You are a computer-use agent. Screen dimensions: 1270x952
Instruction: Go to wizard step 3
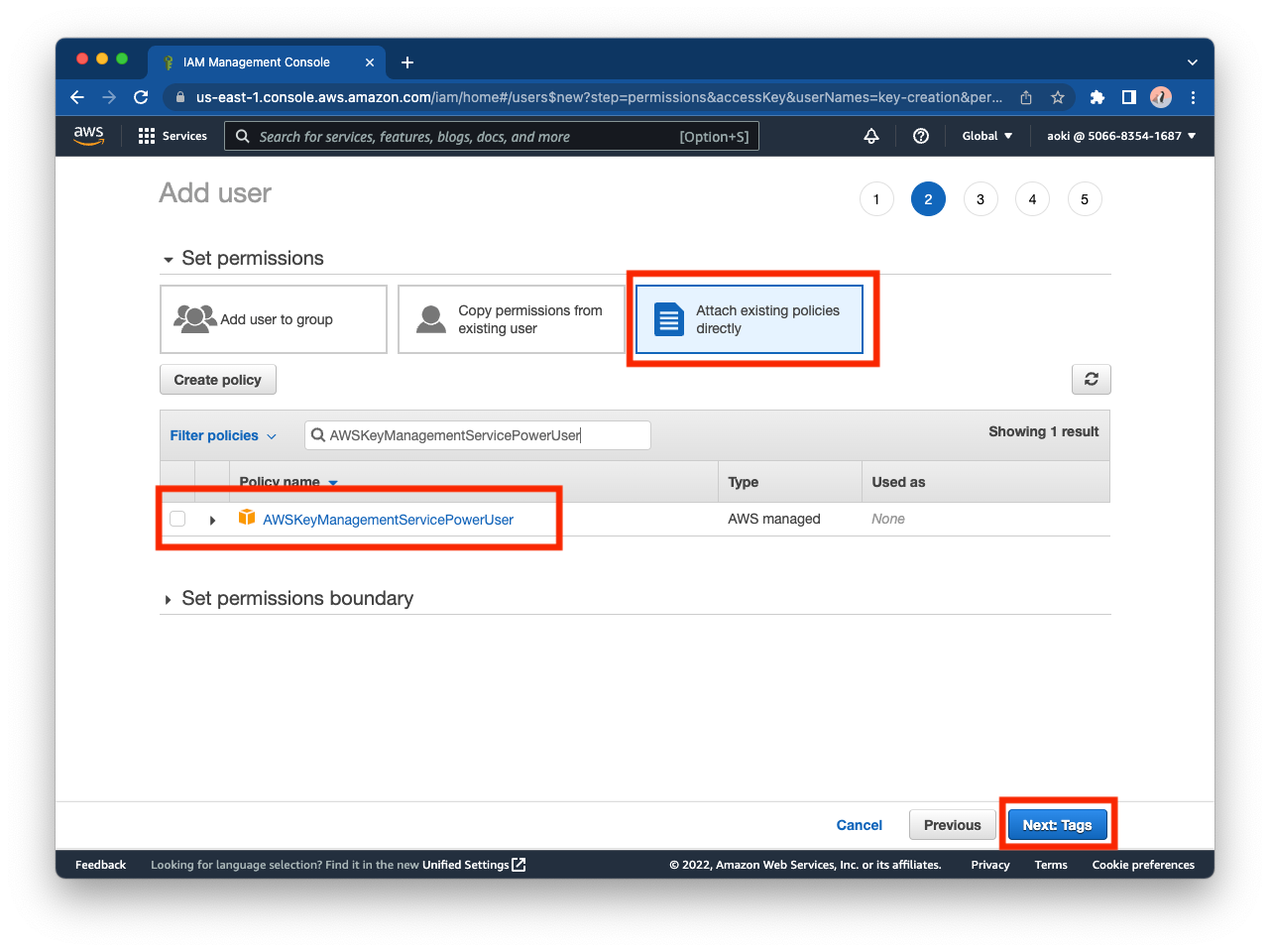981,199
